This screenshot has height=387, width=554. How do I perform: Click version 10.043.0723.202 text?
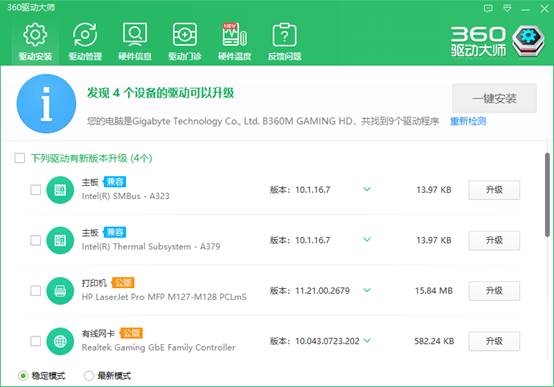[327, 341]
